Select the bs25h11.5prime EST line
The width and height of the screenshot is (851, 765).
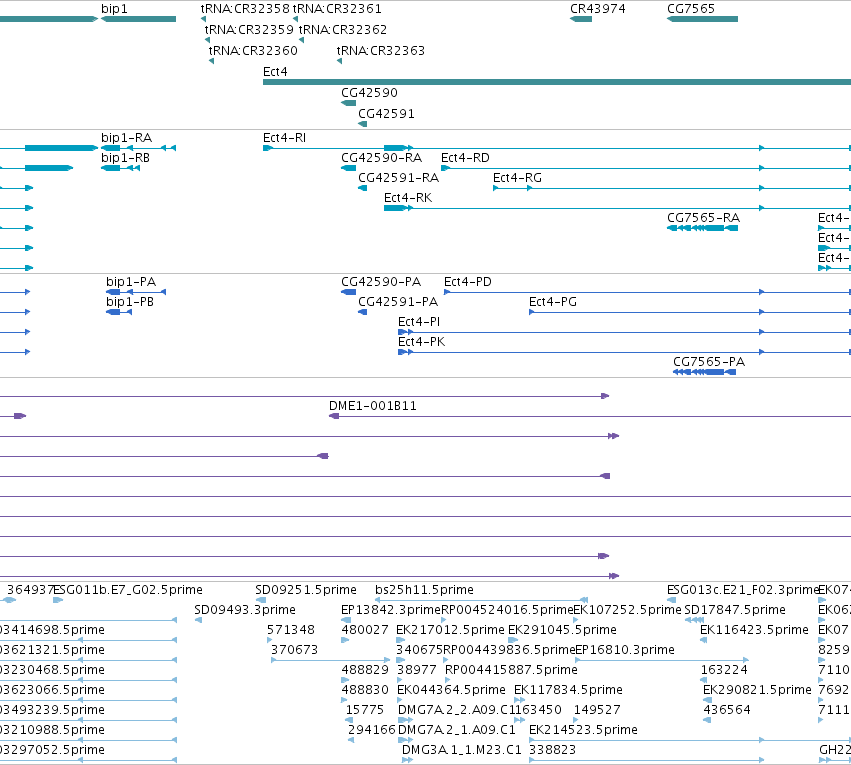tap(481, 600)
